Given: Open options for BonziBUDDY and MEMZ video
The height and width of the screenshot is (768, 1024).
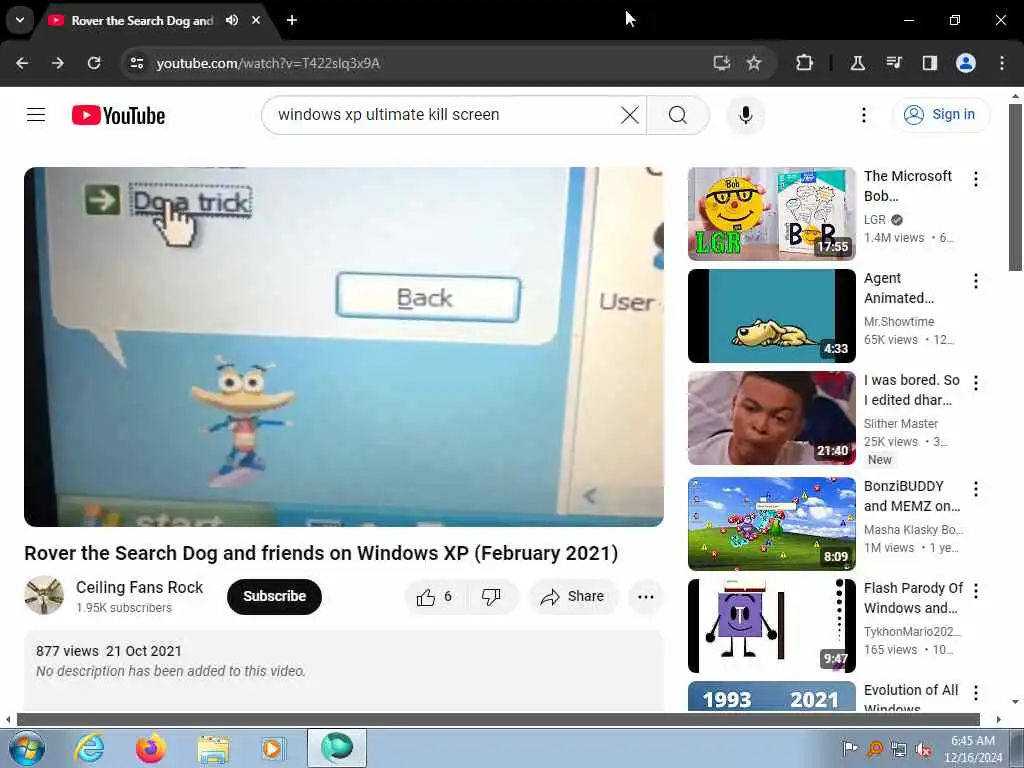Looking at the screenshot, I should [976, 488].
